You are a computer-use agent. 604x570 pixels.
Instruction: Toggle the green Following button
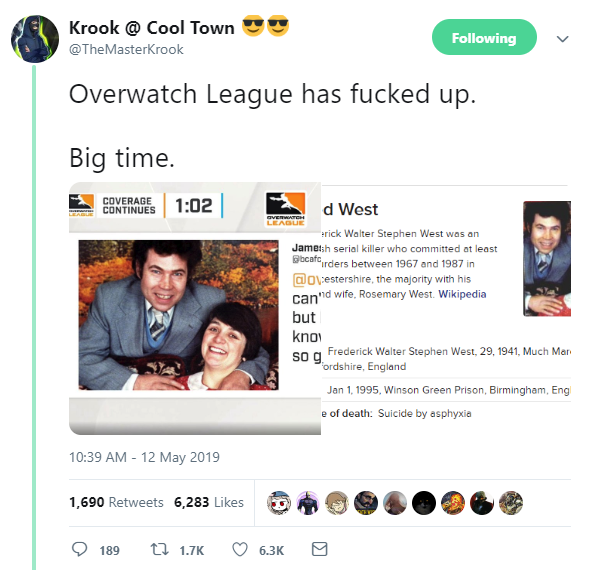484,37
